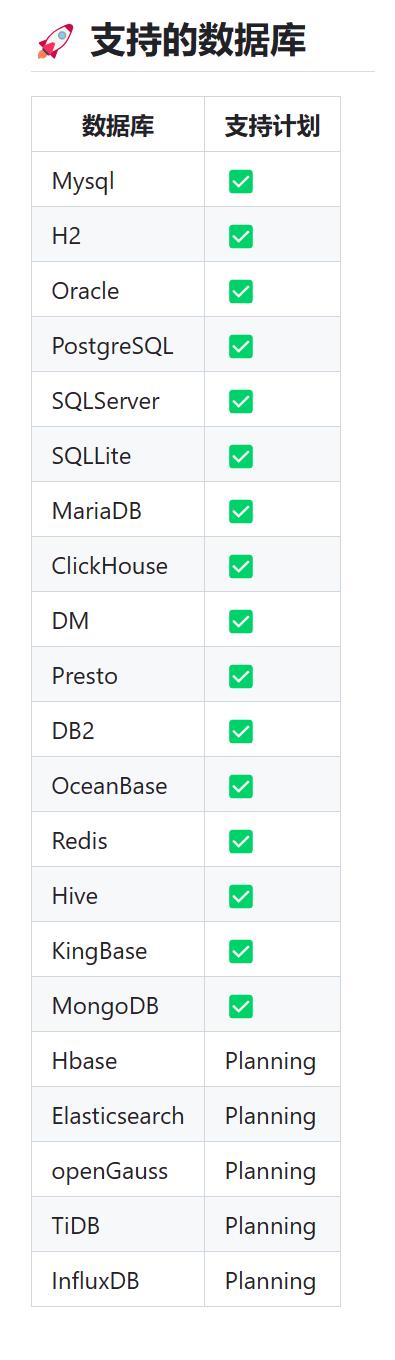This screenshot has height=1360, width=395.
Task: Click the Elasticsearch table cell
Action: (x=118, y=1117)
